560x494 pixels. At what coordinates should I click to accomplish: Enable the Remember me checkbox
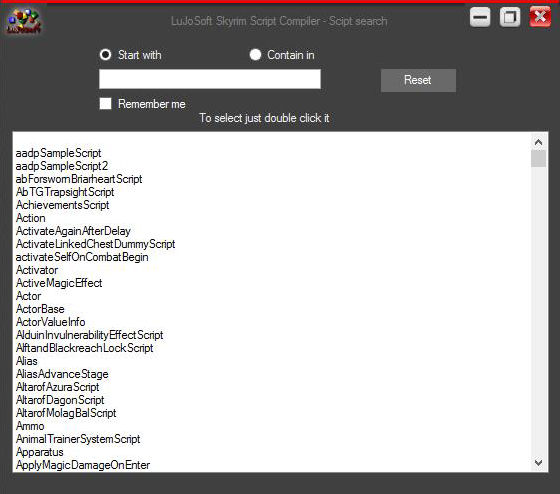pyautogui.click(x=105, y=104)
